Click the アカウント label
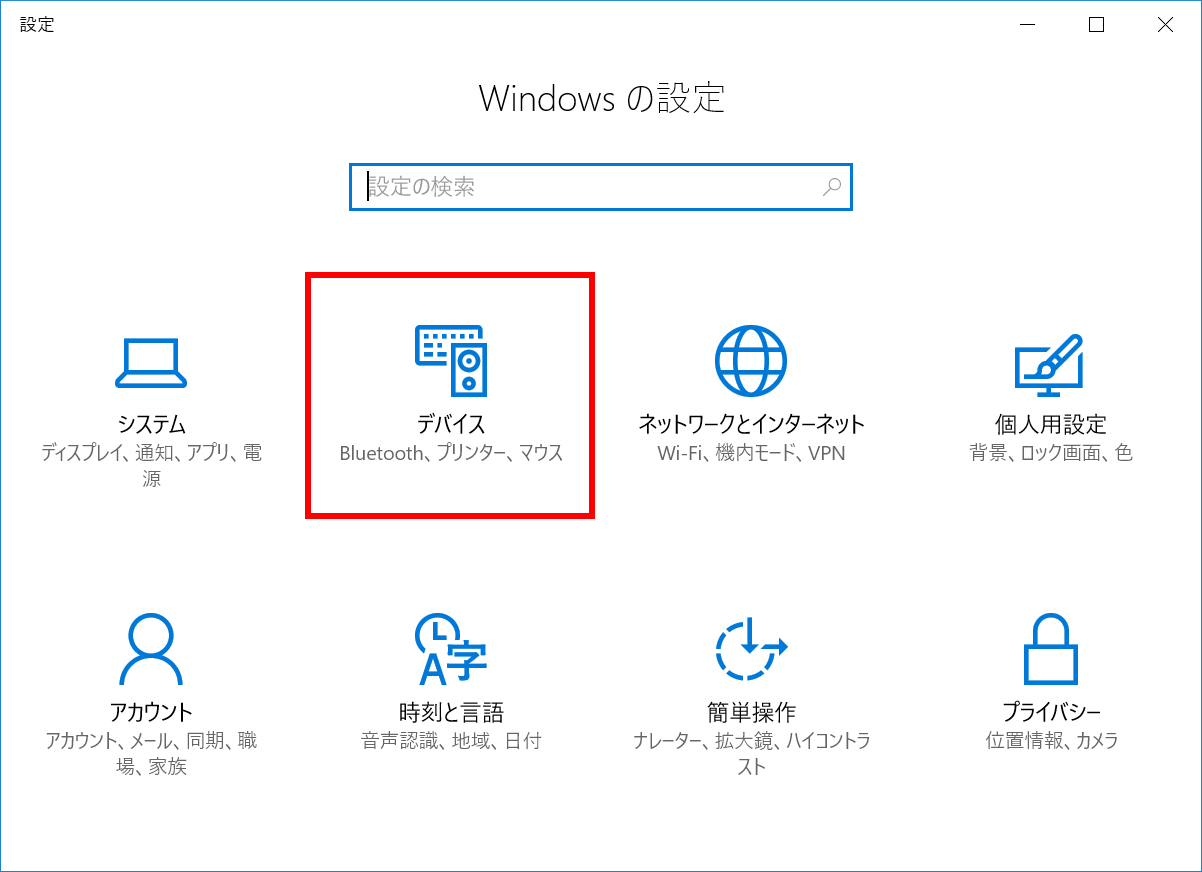Viewport: 1202px width, 872px height. click(x=151, y=712)
